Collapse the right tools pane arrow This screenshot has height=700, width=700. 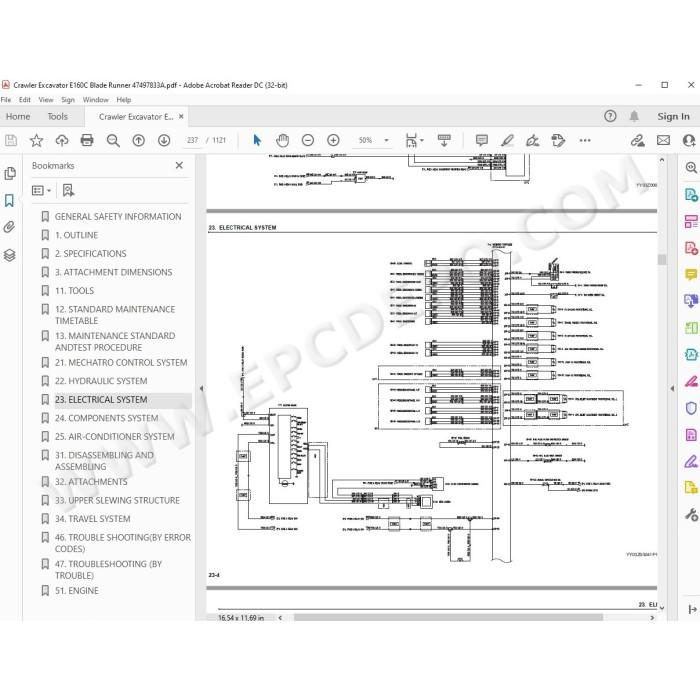point(672,389)
